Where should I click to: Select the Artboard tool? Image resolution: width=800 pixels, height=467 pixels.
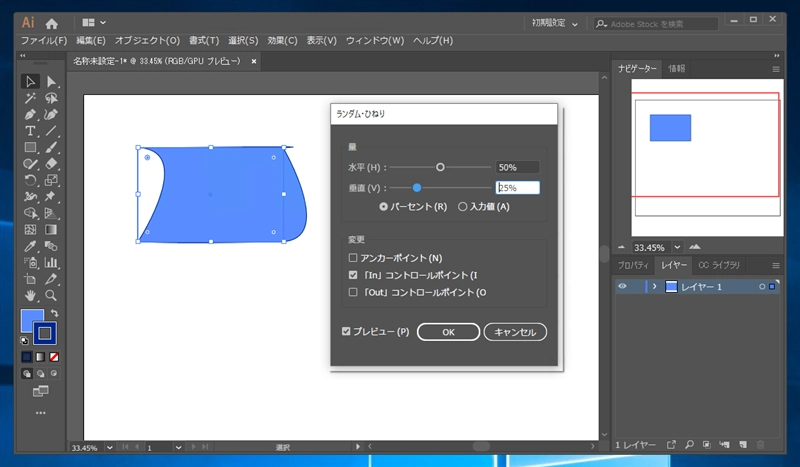(x=30, y=279)
